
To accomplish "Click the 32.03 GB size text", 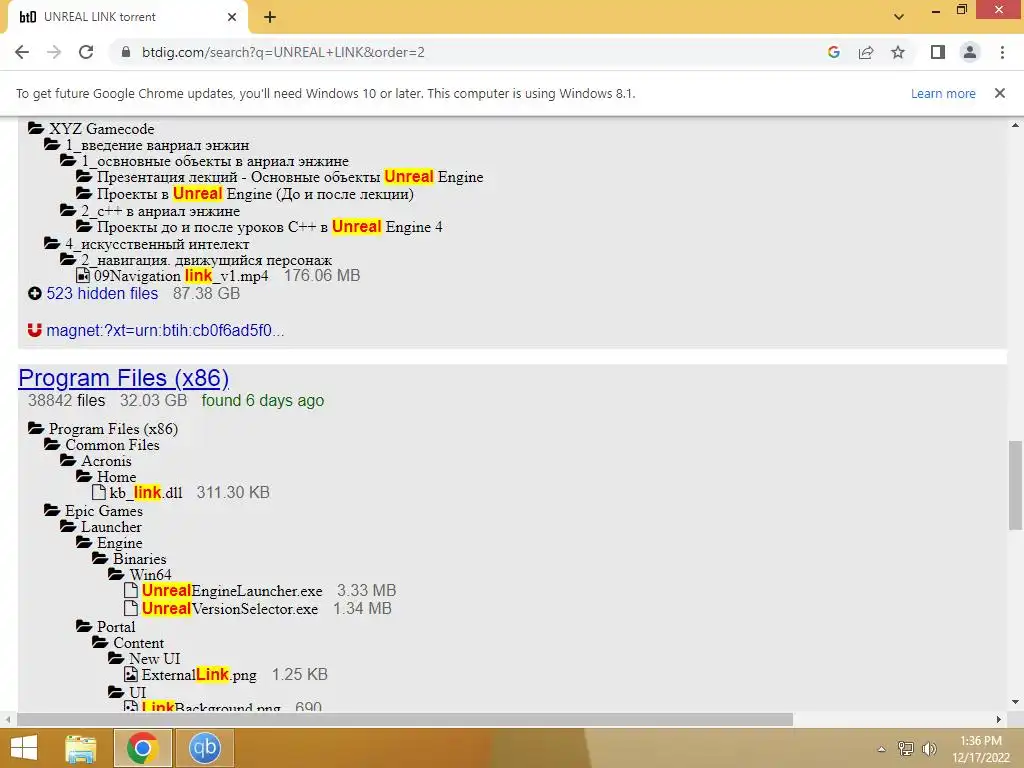I will (x=153, y=400).
